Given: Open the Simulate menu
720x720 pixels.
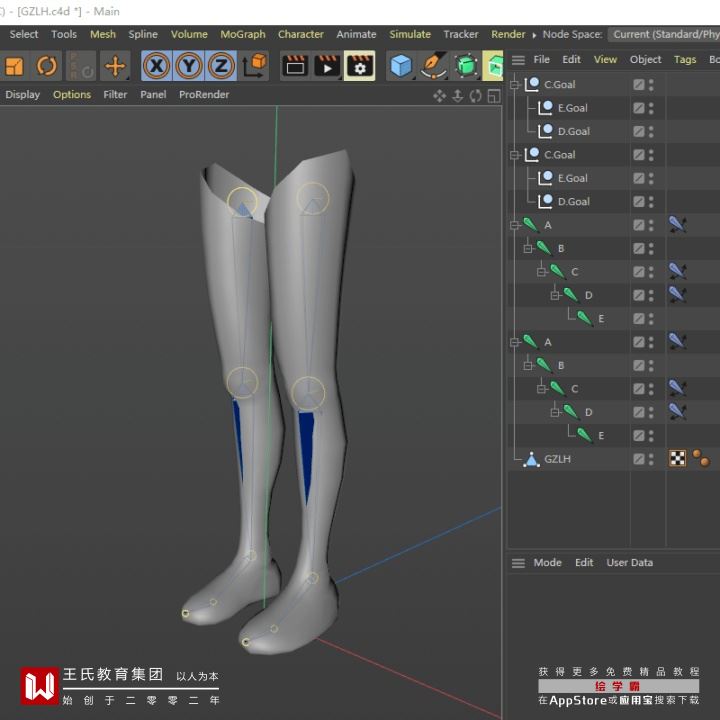Looking at the screenshot, I should coord(410,34).
